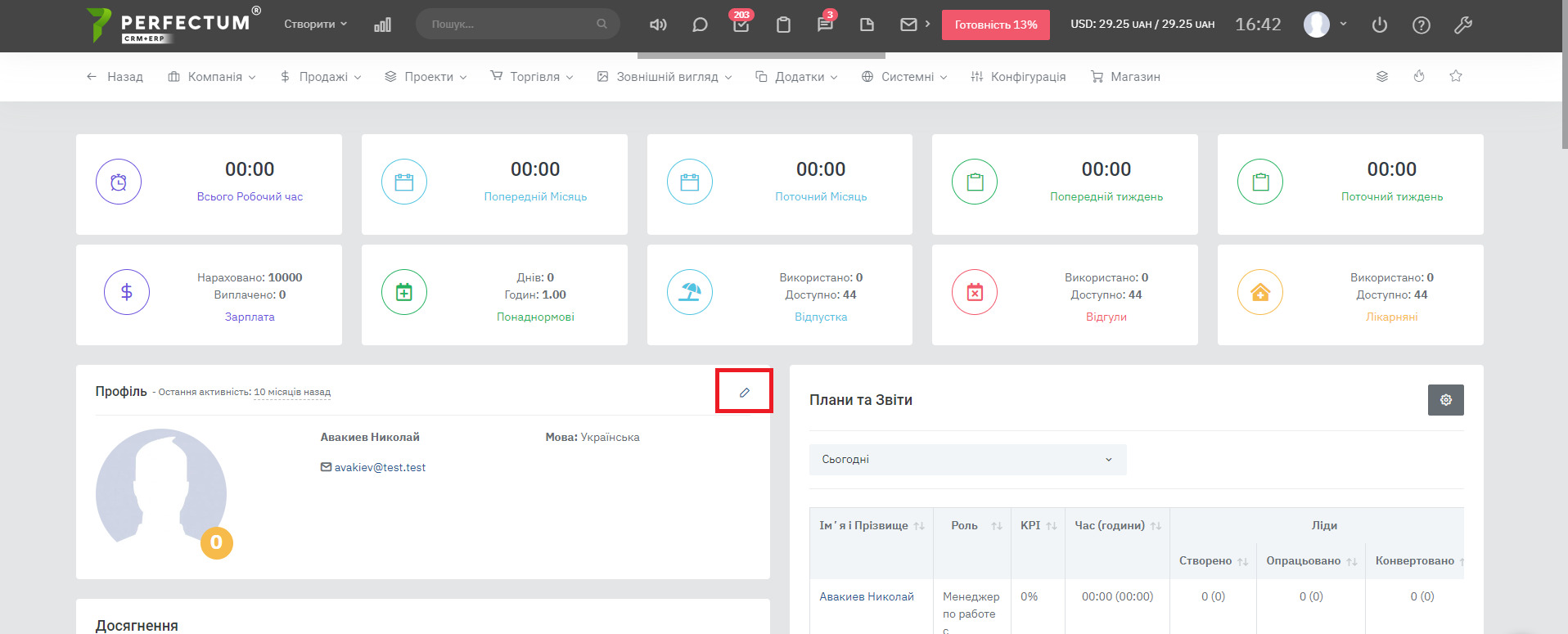This screenshot has width=1568, height=634.
Task: Click the avakiev@test.test email link
Action: click(380, 467)
